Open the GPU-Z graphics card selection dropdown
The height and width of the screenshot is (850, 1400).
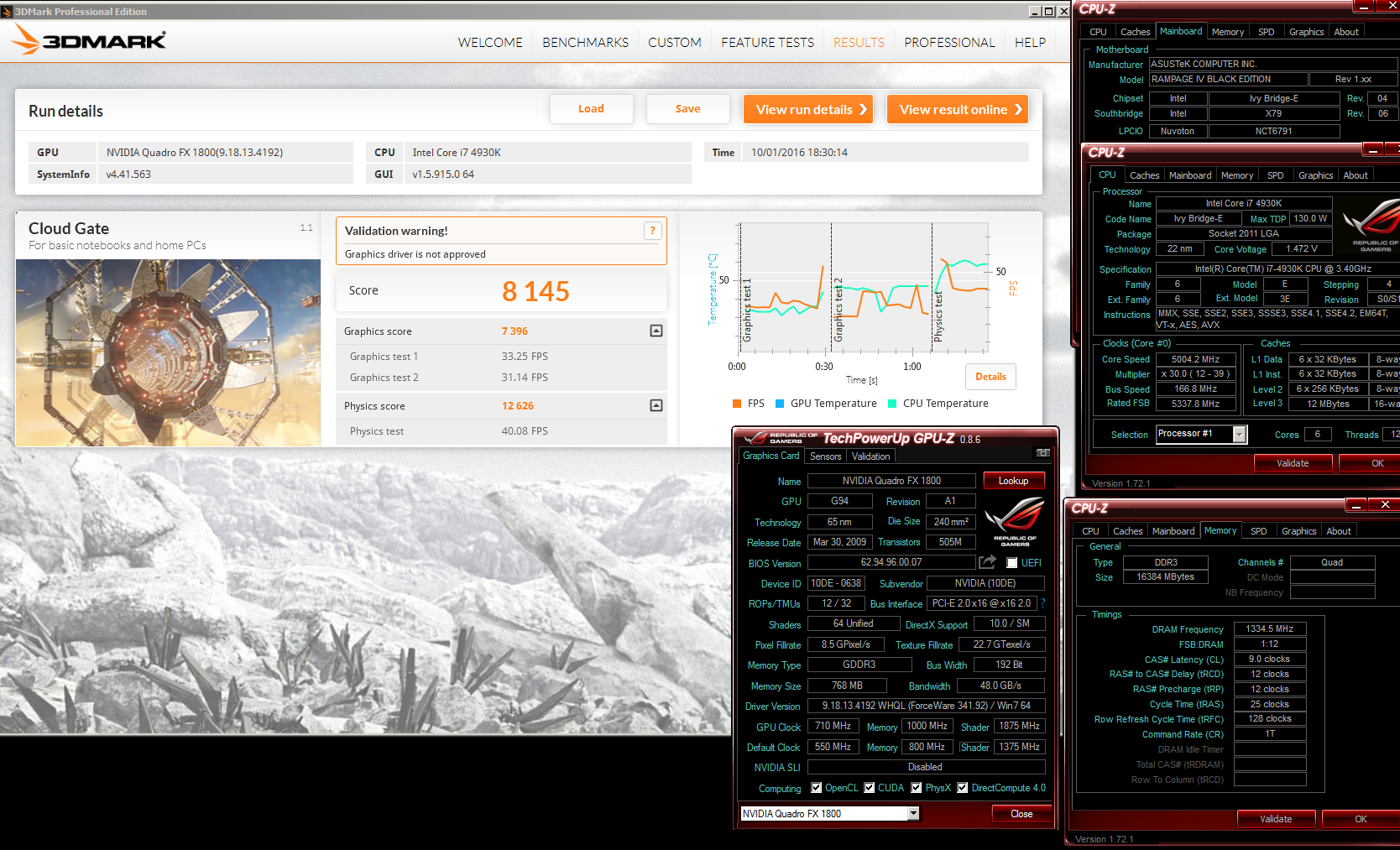pos(913,813)
